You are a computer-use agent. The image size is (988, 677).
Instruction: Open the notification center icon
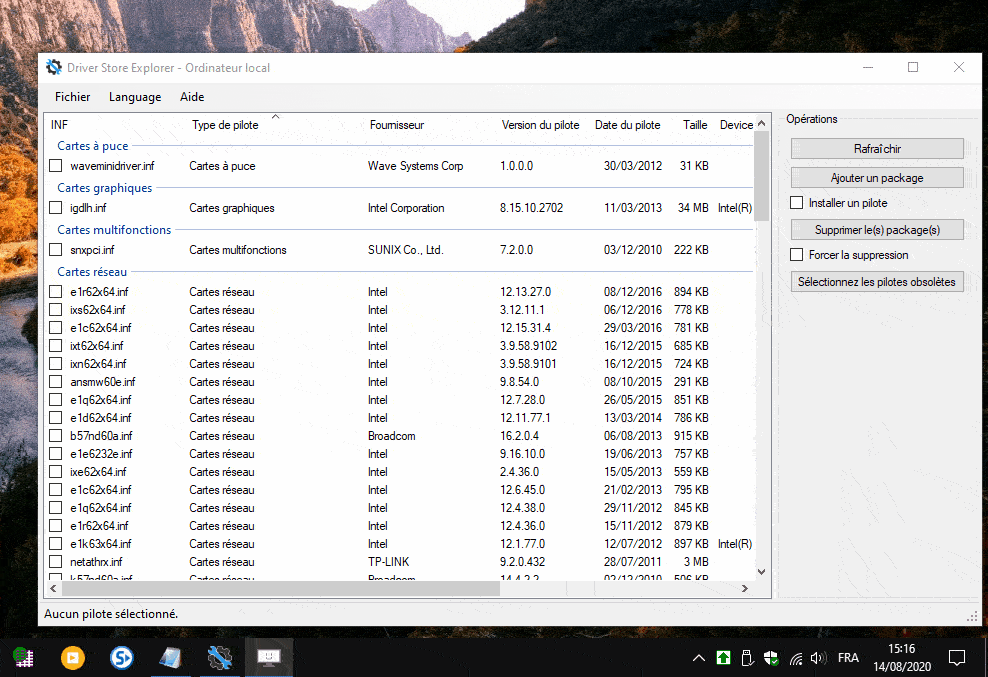point(956,658)
